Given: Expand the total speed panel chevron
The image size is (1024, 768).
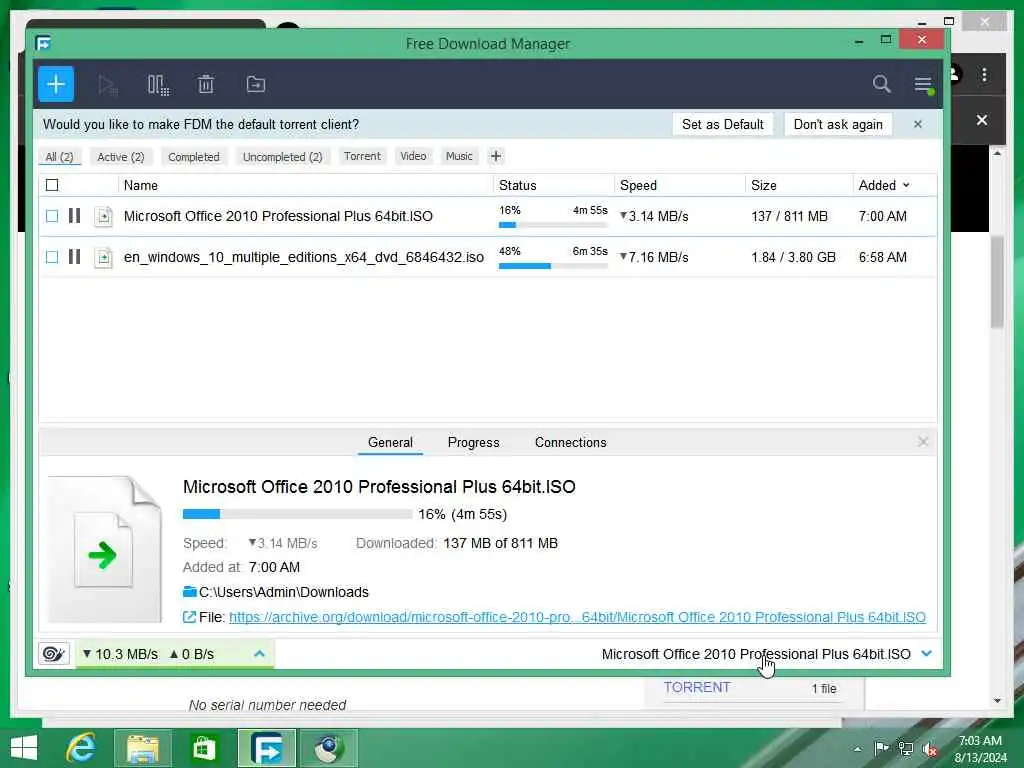Looking at the screenshot, I should (259, 654).
